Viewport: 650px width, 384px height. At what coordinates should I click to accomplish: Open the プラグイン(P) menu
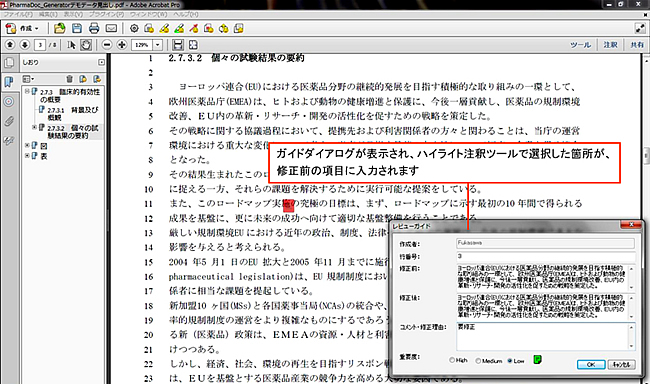tap(107, 15)
